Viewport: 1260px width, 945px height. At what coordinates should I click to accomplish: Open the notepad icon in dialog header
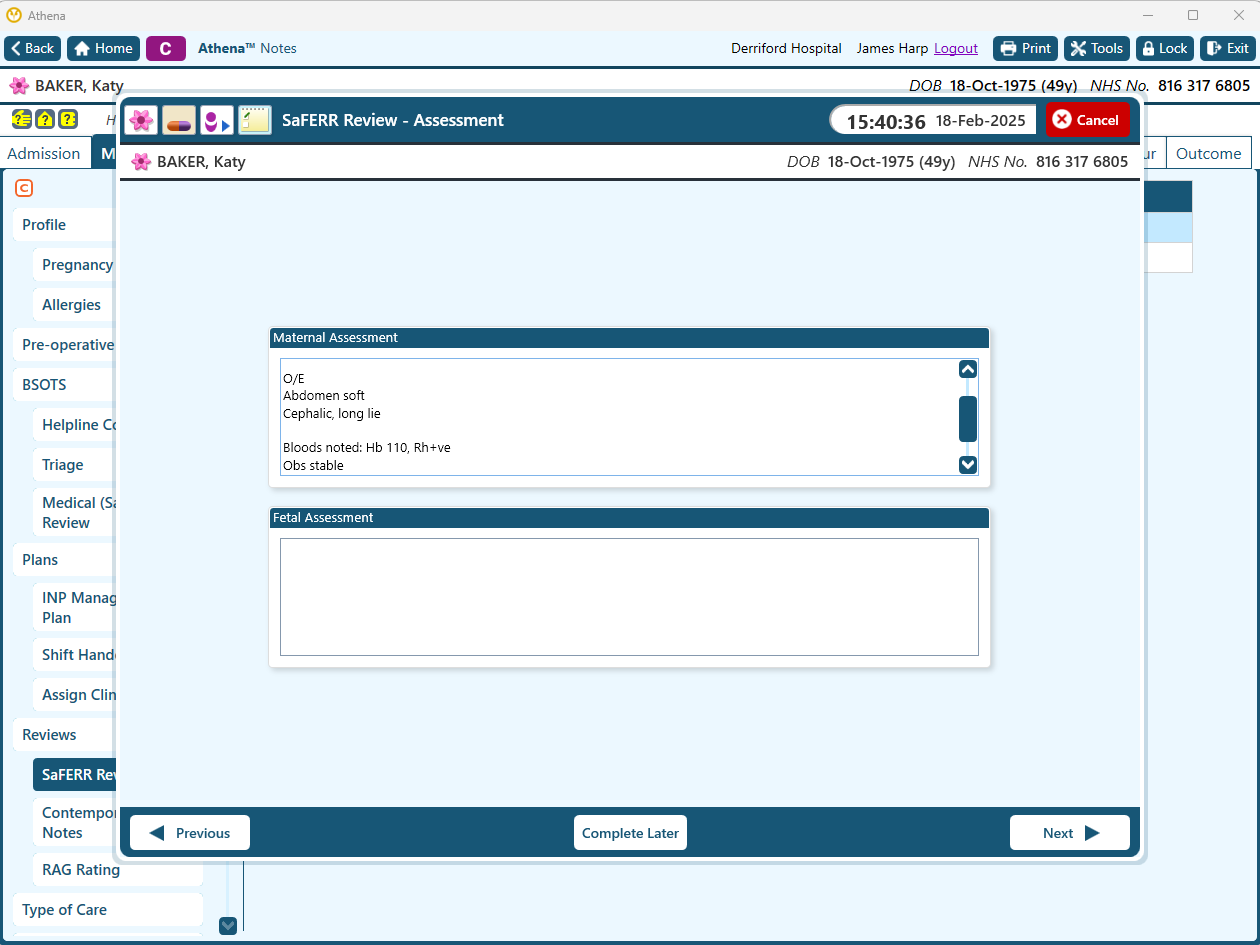(255, 120)
